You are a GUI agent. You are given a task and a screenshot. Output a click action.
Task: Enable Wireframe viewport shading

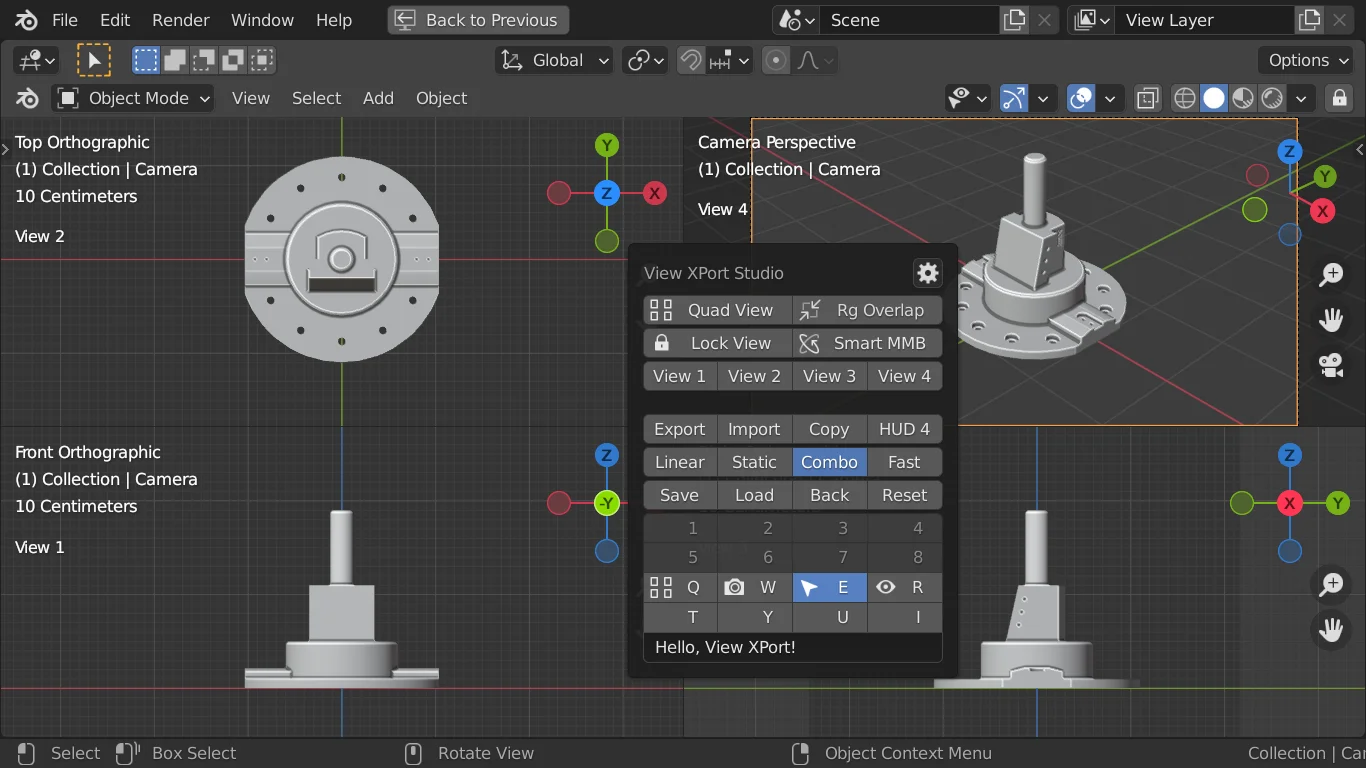[1184, 98]
